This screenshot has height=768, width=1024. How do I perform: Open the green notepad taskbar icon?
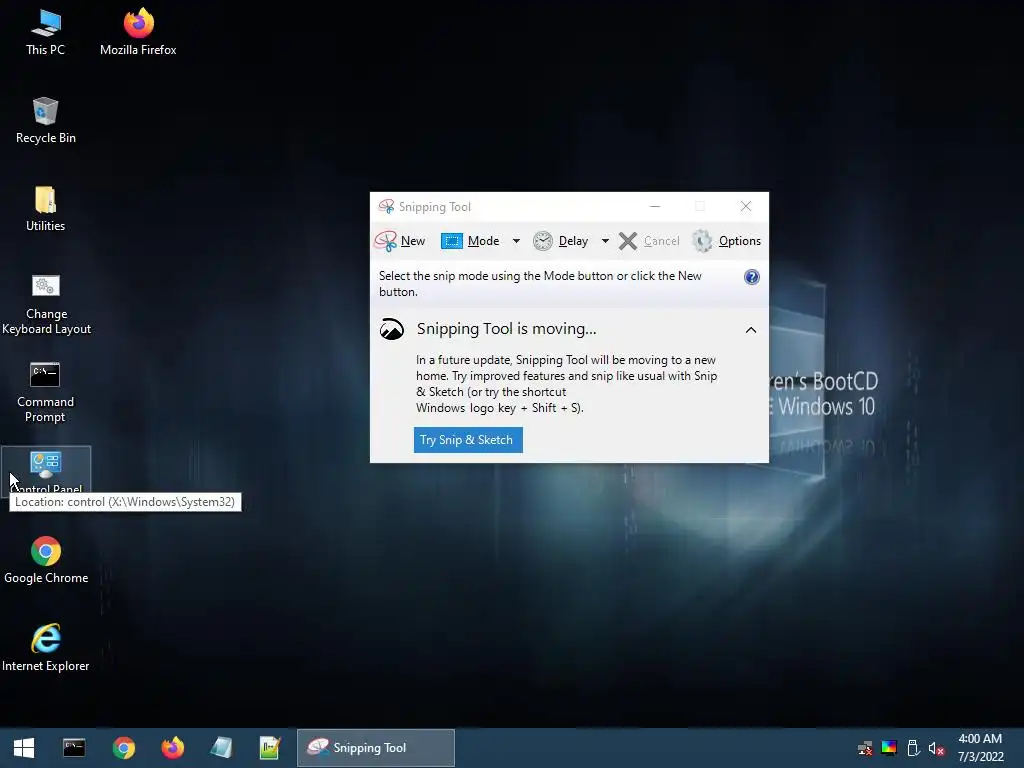coord(270,748)
